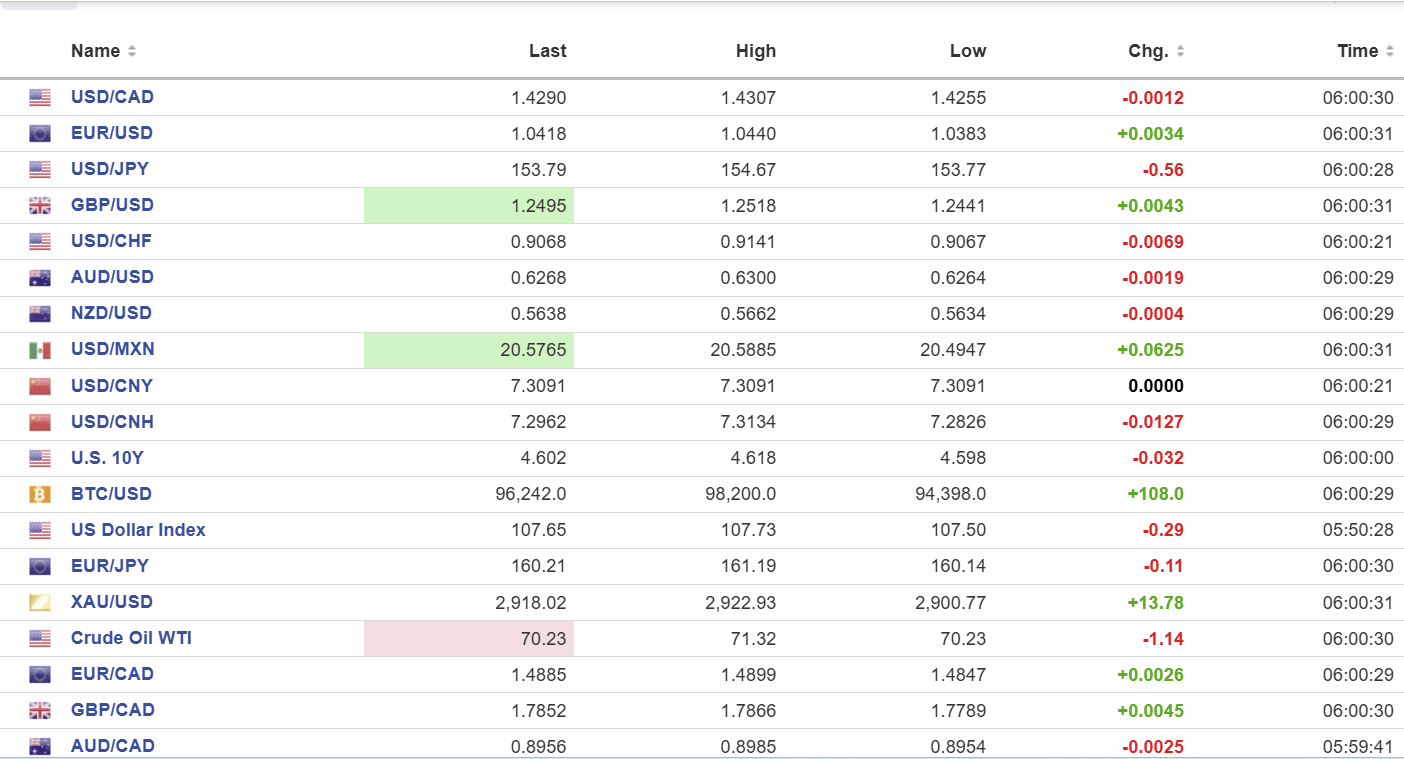Open the U.S. 10Y yield link
The width and height of the screenshot is (1404, 759).
(x=105, y=458)
